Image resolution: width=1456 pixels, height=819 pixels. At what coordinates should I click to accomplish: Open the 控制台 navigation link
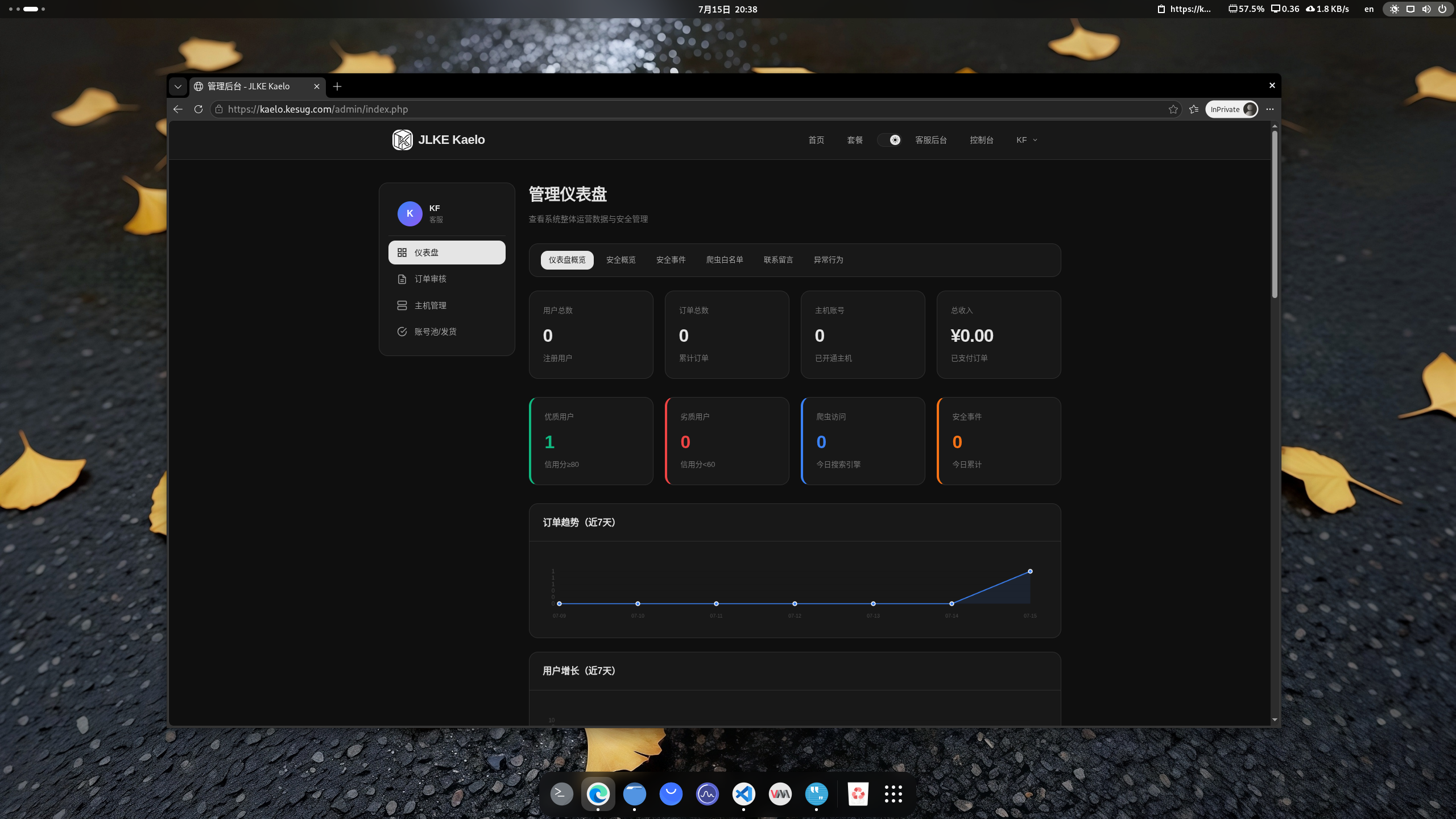click(x=982, y=140)
